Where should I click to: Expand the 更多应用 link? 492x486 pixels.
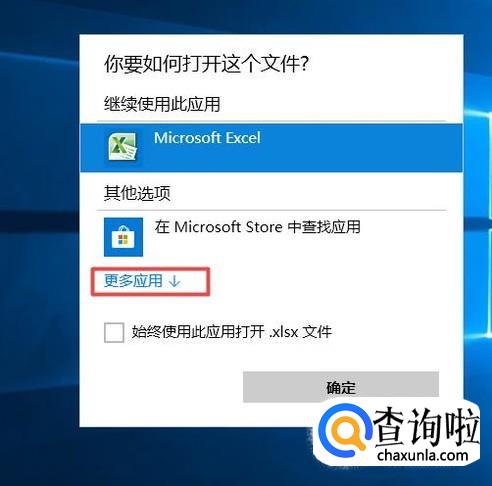pos(133,281)
